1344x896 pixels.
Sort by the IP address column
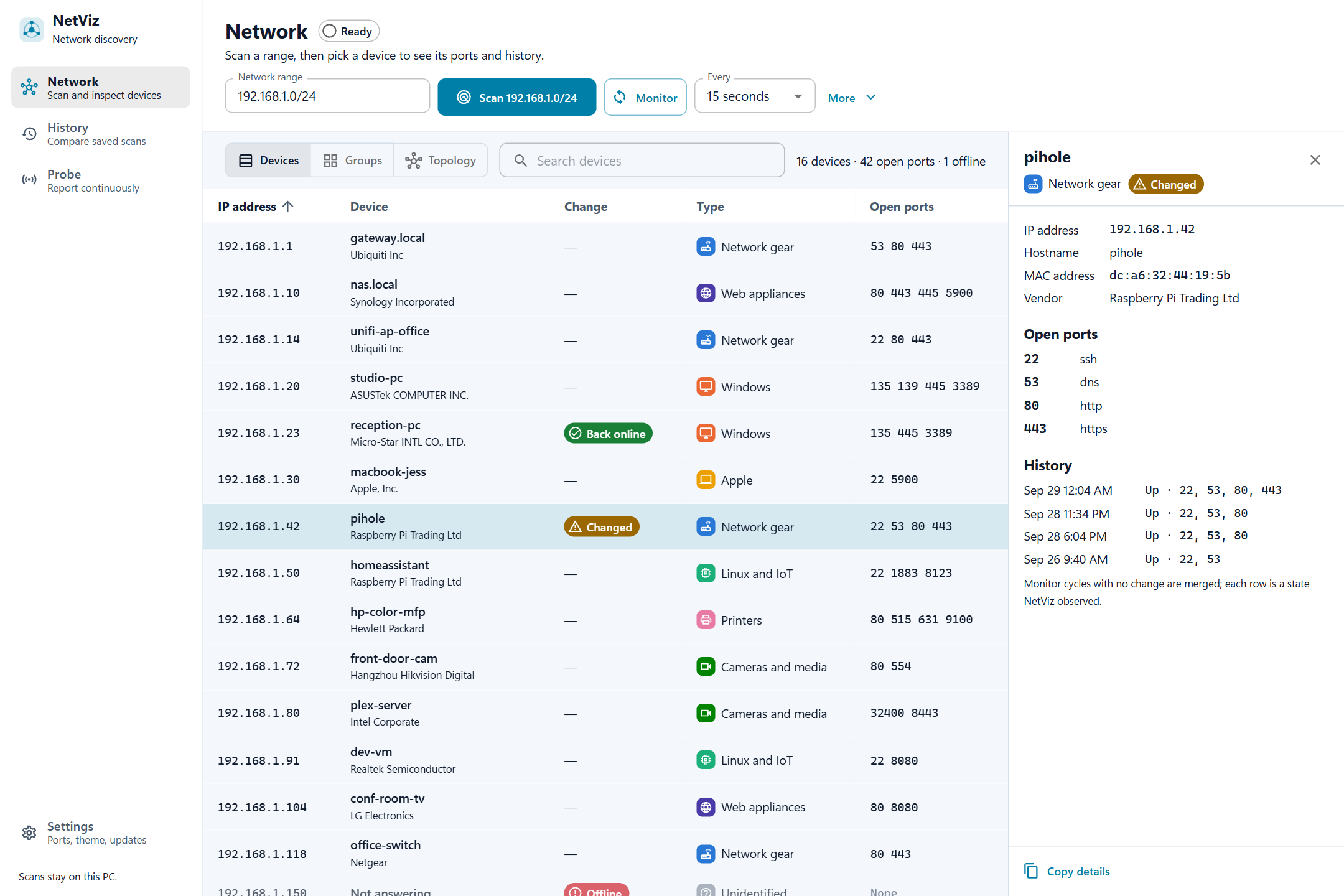coord(255,207)
